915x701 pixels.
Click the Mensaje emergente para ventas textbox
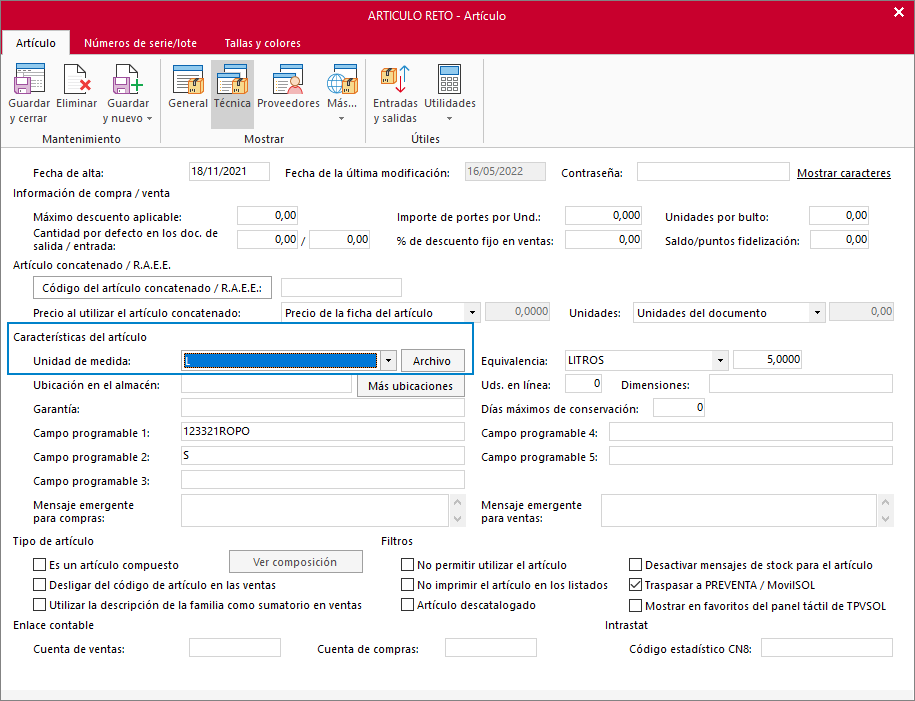[x=739, y=510]
